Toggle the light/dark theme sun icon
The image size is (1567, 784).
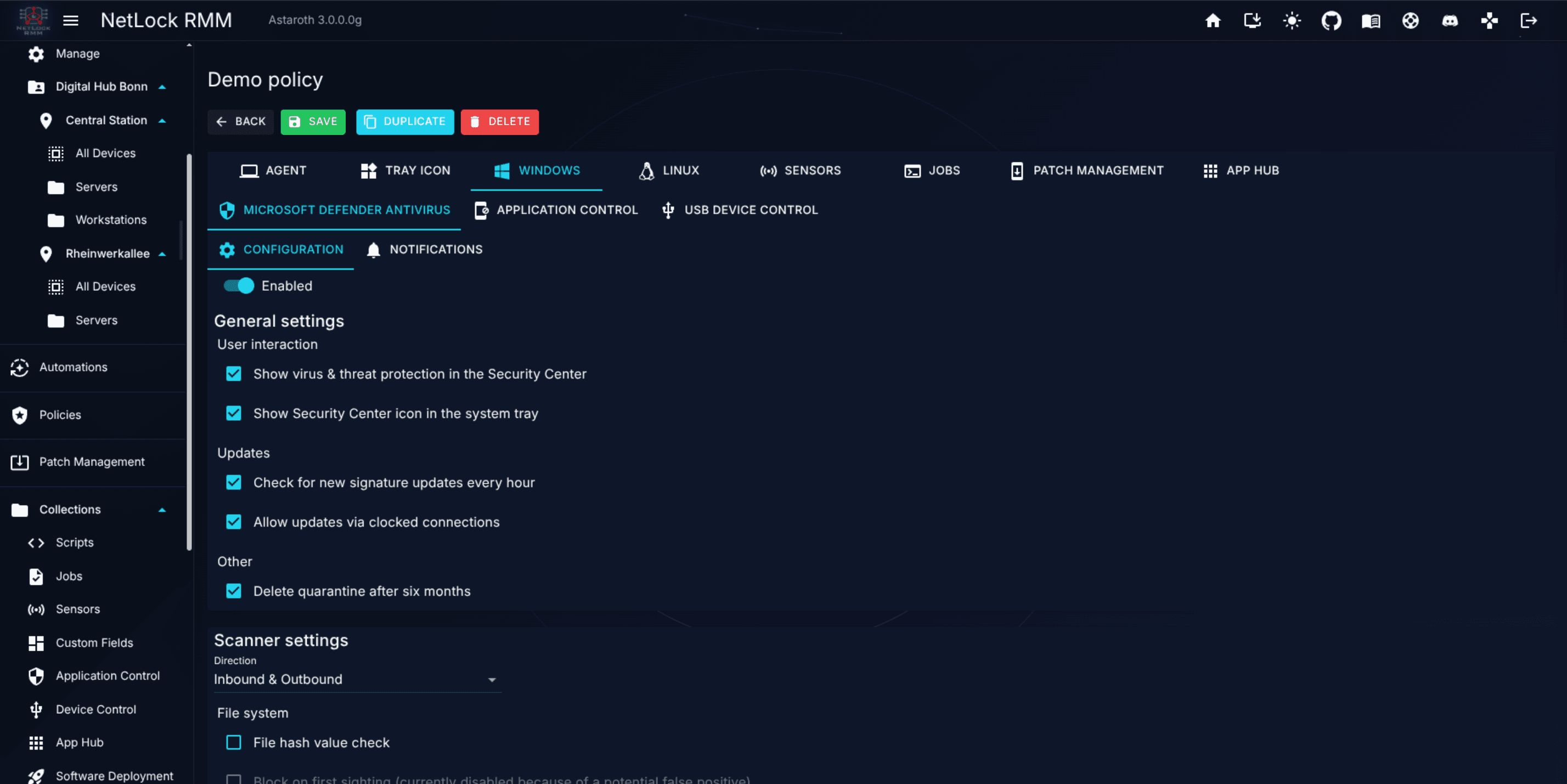point(1292,21)
